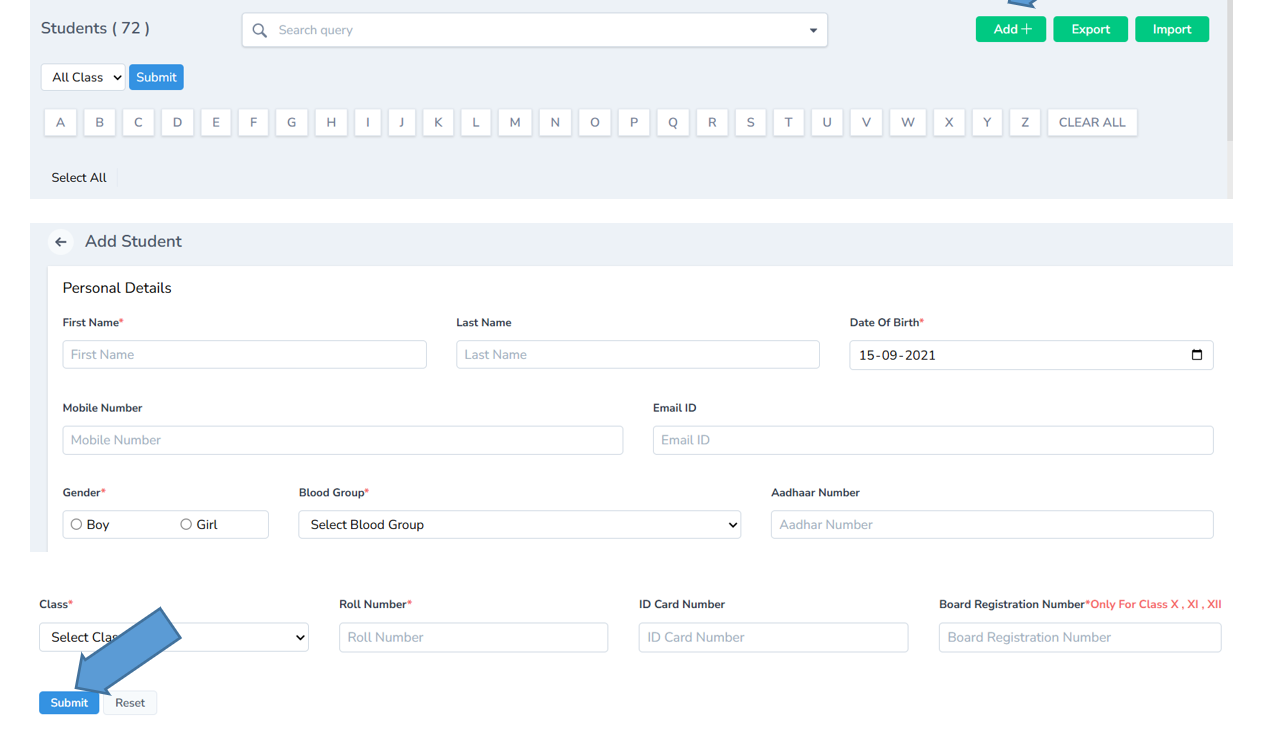Click the First Name input field

point(244,354)
